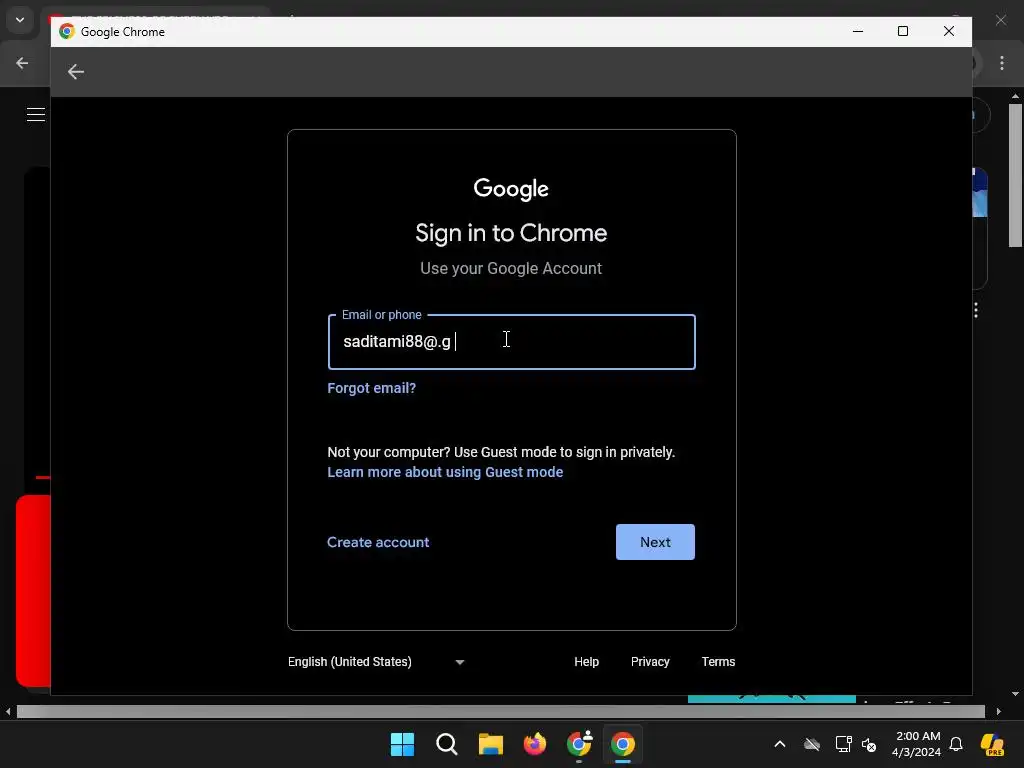
Task: Open the tab search dropdown in the background browser
Action: point(20,20)
